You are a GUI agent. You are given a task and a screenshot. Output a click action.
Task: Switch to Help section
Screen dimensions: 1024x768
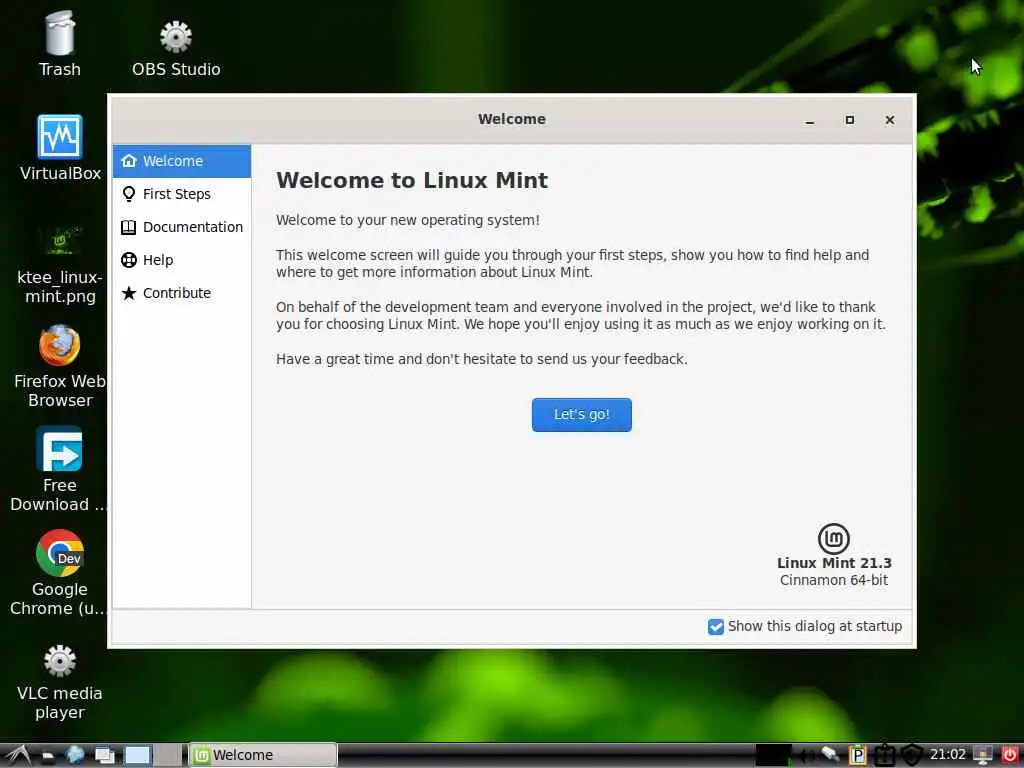pyautogui.click(x=182, y=260)
